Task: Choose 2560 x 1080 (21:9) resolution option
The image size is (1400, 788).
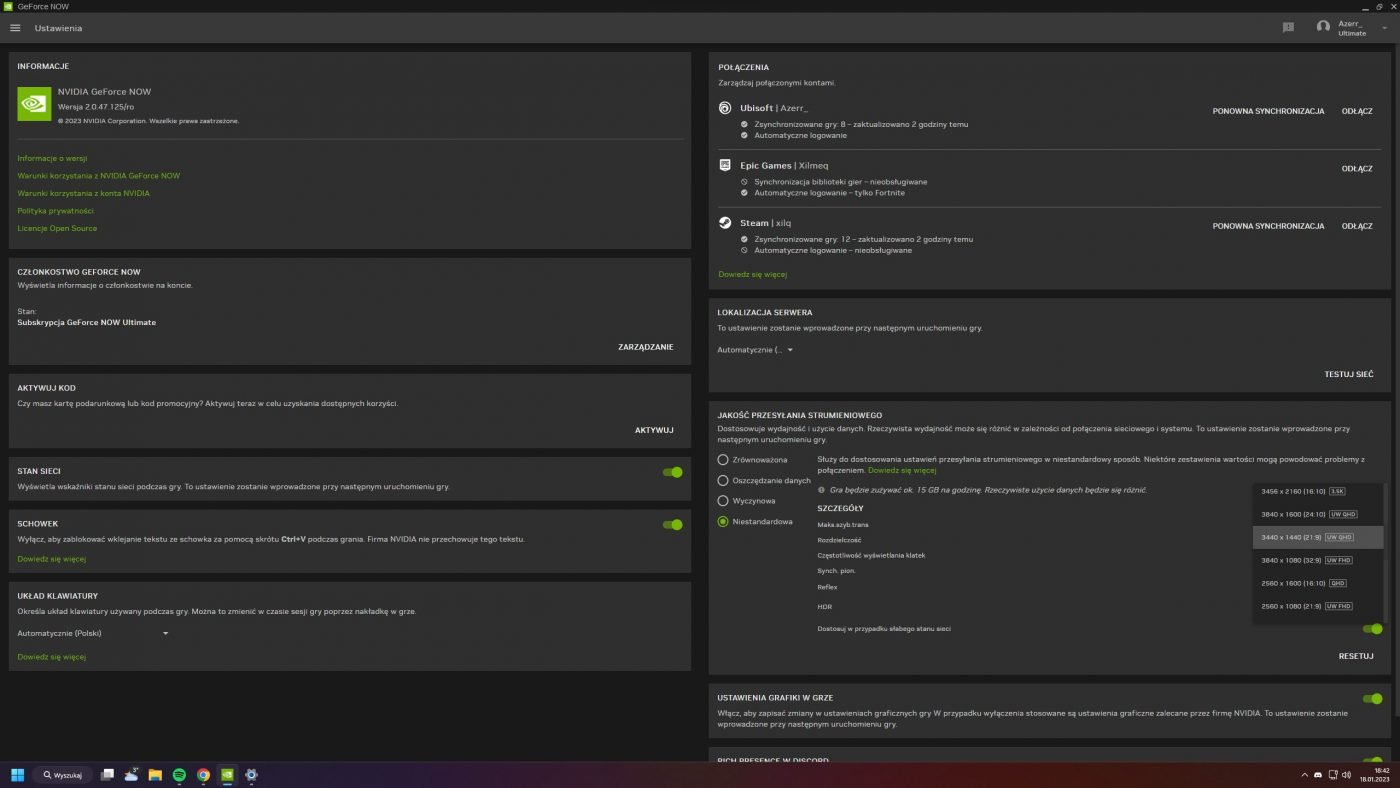Action: [1318, 606]
